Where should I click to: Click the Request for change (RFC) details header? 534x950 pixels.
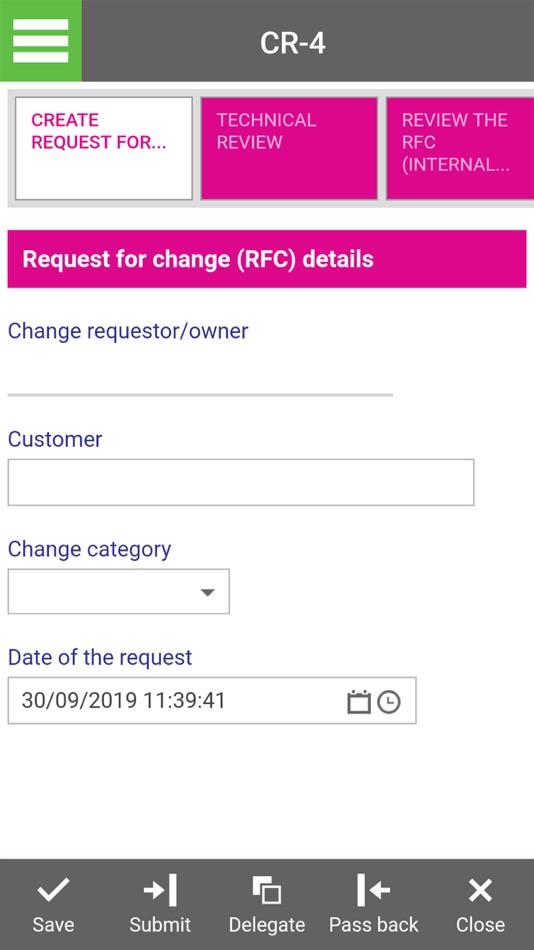click(x=267, y=259)
